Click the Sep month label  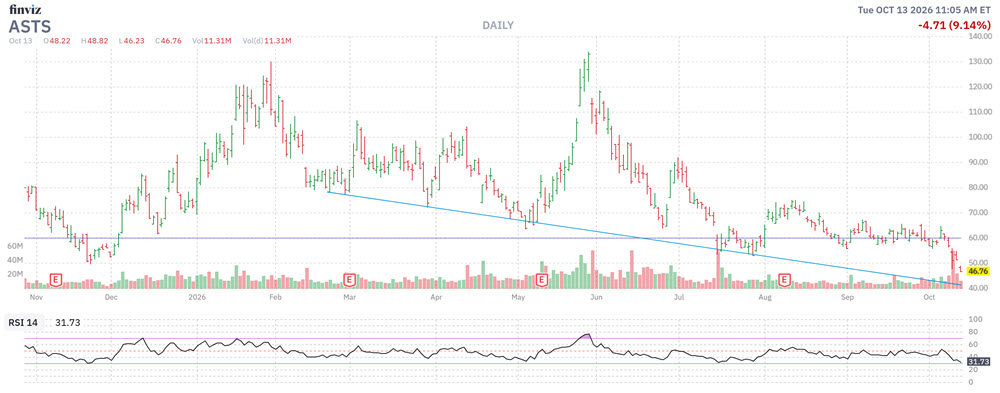847,297
